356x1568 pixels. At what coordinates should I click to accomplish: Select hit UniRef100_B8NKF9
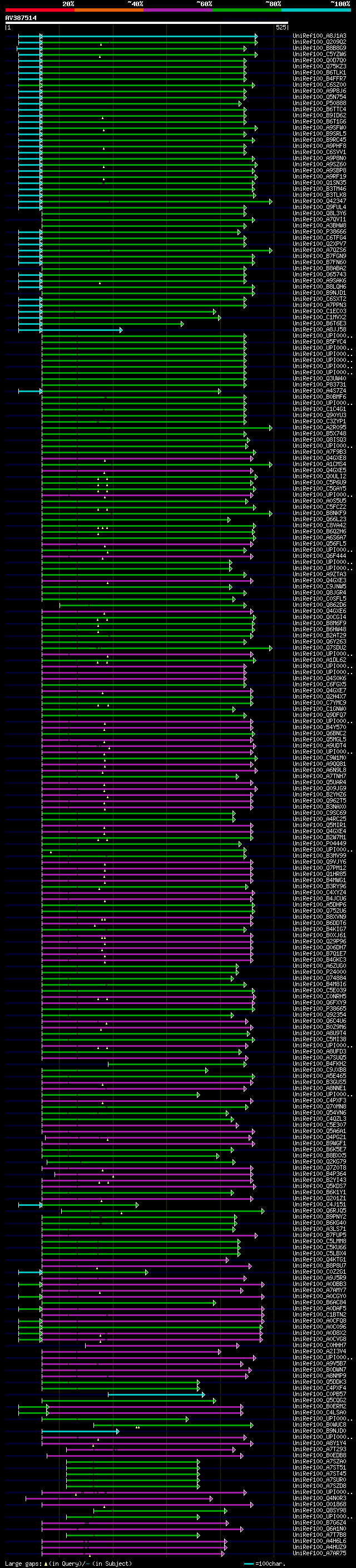319,513
